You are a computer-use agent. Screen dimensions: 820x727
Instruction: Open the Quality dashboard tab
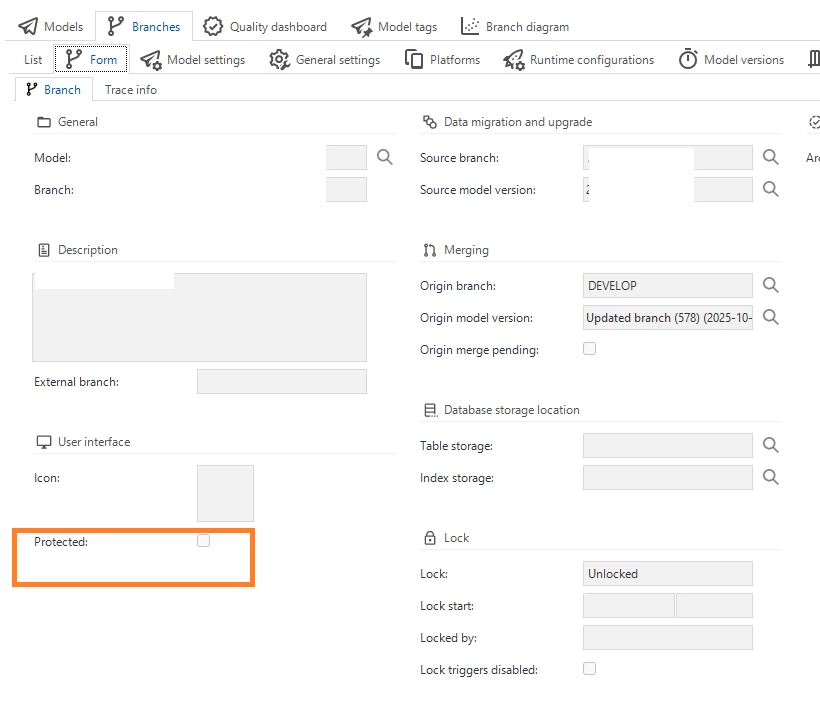pyautogui.click(x=265, y=27)
